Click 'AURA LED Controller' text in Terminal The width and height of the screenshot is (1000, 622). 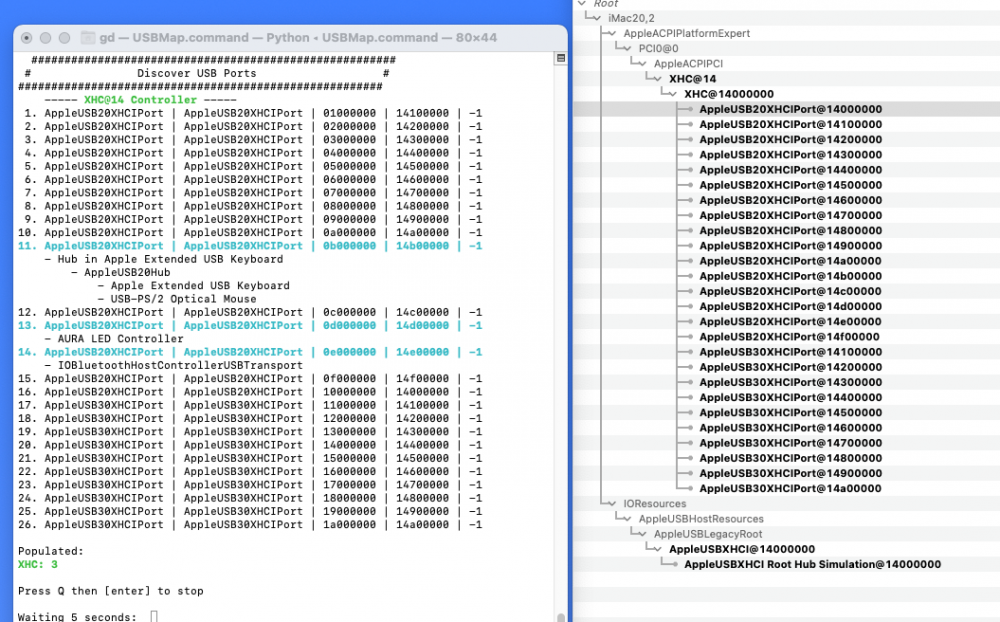pyautogui.click(x=121, y=339)
